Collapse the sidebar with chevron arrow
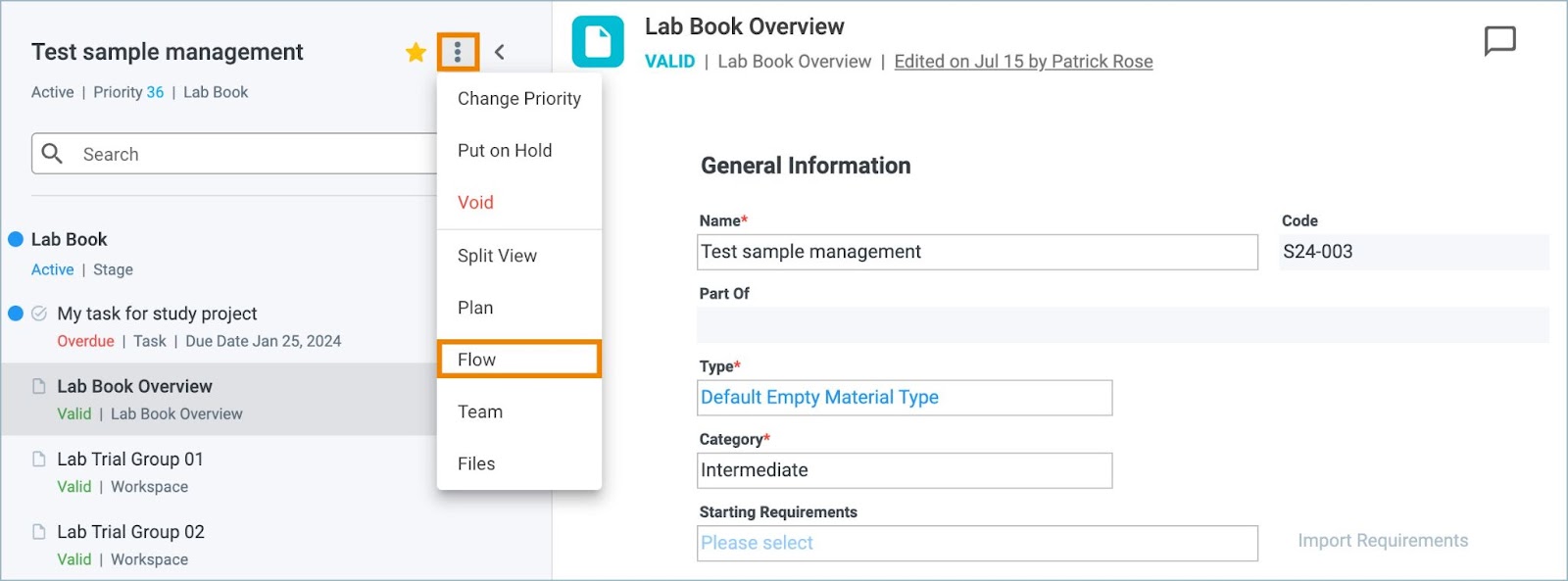 (500, 52)
